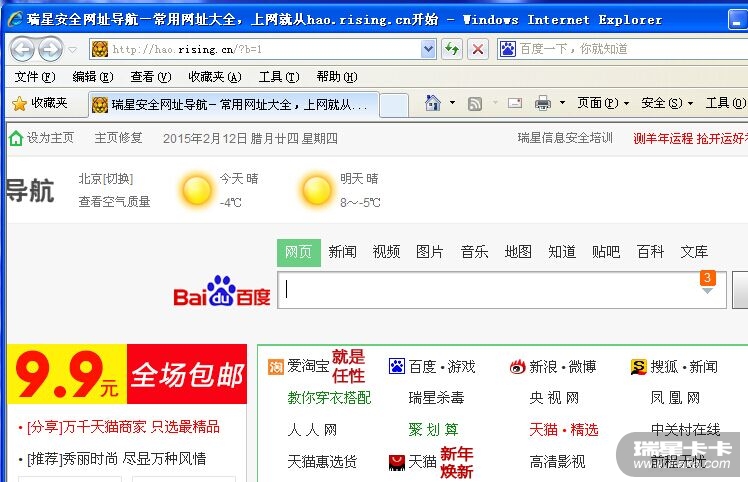Select the 知道 search tab
The image size is (748, 482).
pyautogui.click(x=562, y=252)
